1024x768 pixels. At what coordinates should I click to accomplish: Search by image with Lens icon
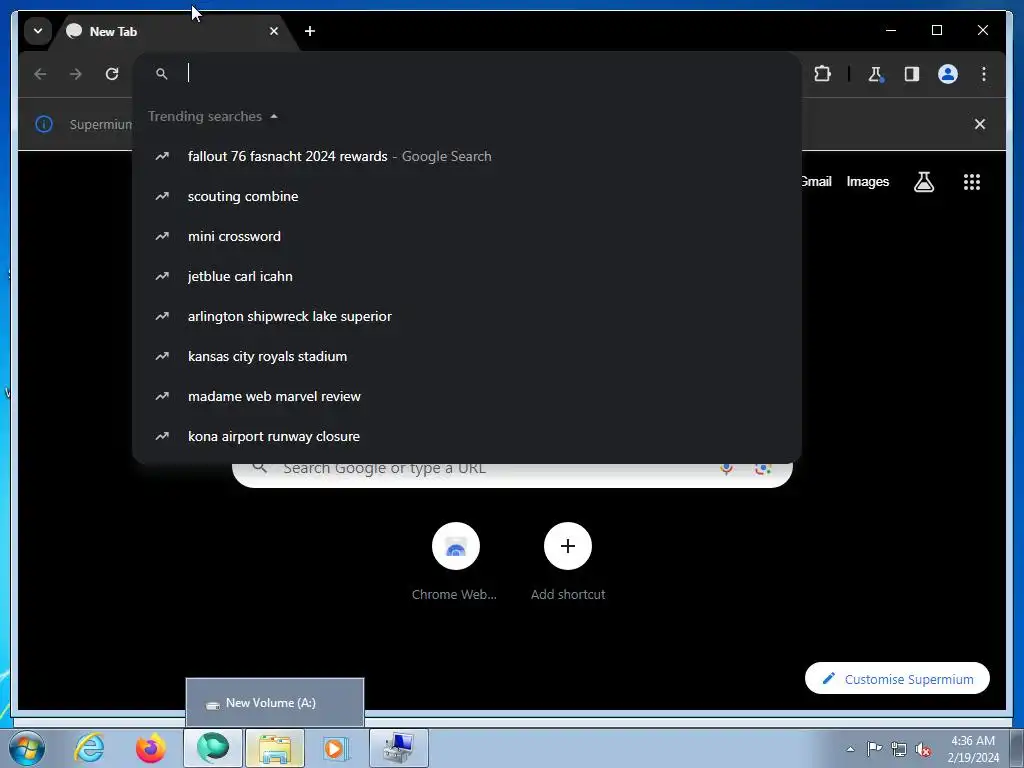pos(763,468)
